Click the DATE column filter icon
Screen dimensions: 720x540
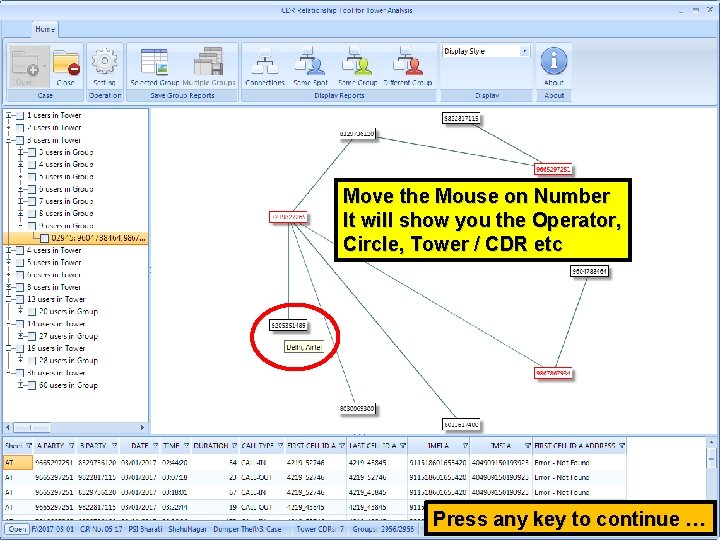tap(155, 446)
